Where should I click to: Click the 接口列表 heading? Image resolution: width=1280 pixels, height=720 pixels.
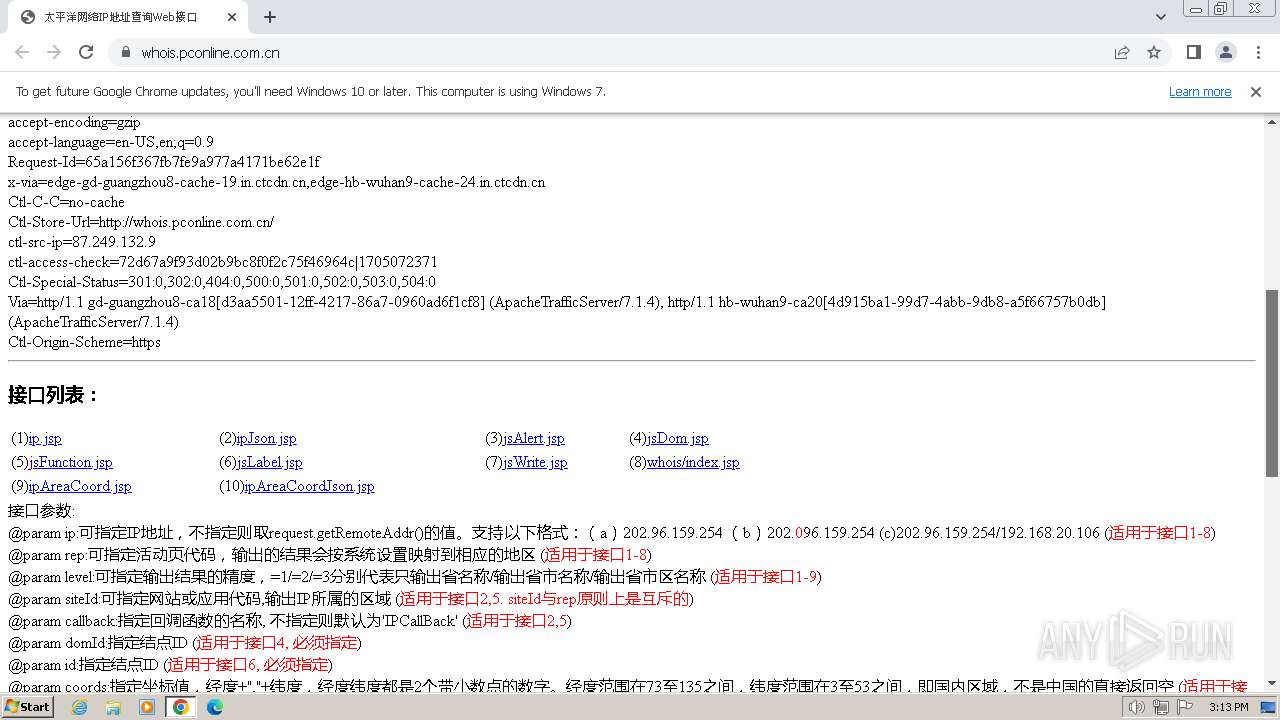54,395
